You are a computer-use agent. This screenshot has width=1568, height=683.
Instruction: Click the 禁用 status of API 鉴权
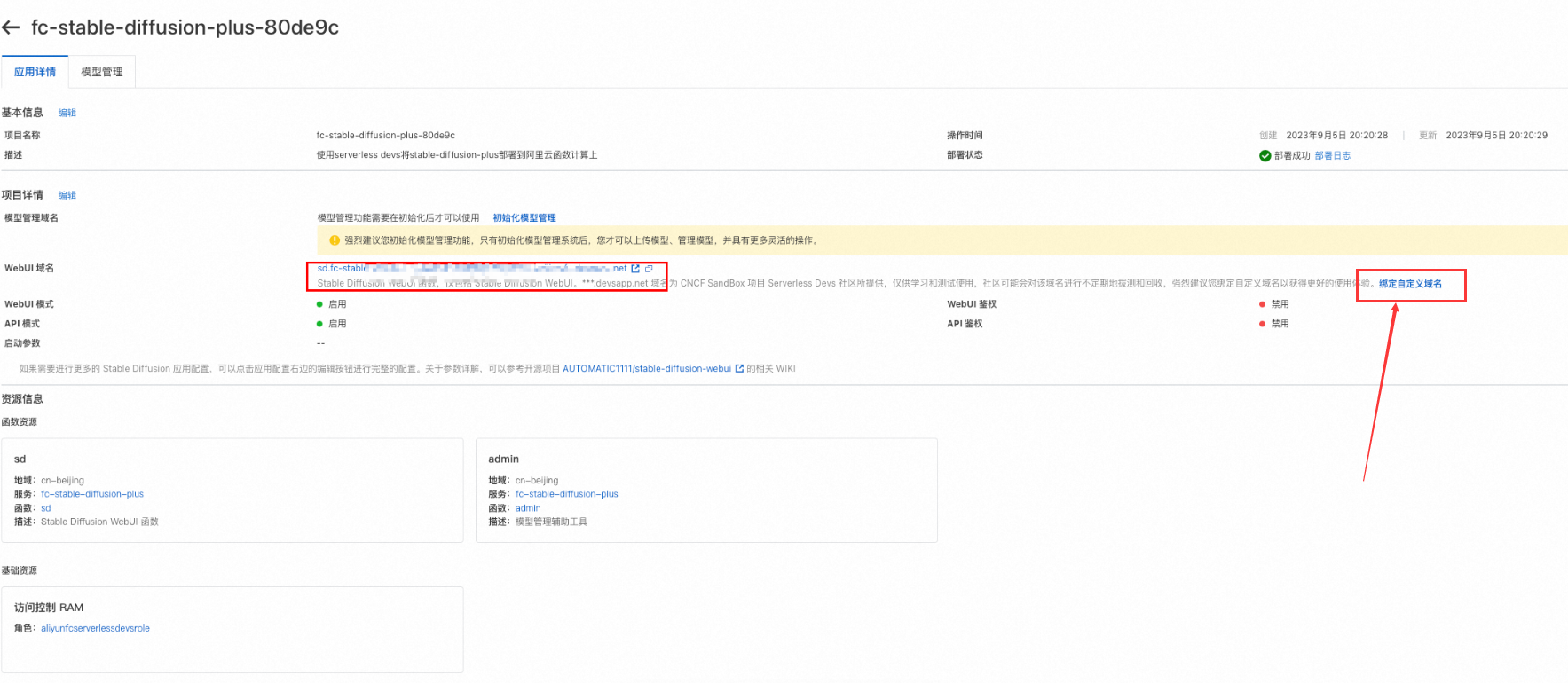point(1280,324)
